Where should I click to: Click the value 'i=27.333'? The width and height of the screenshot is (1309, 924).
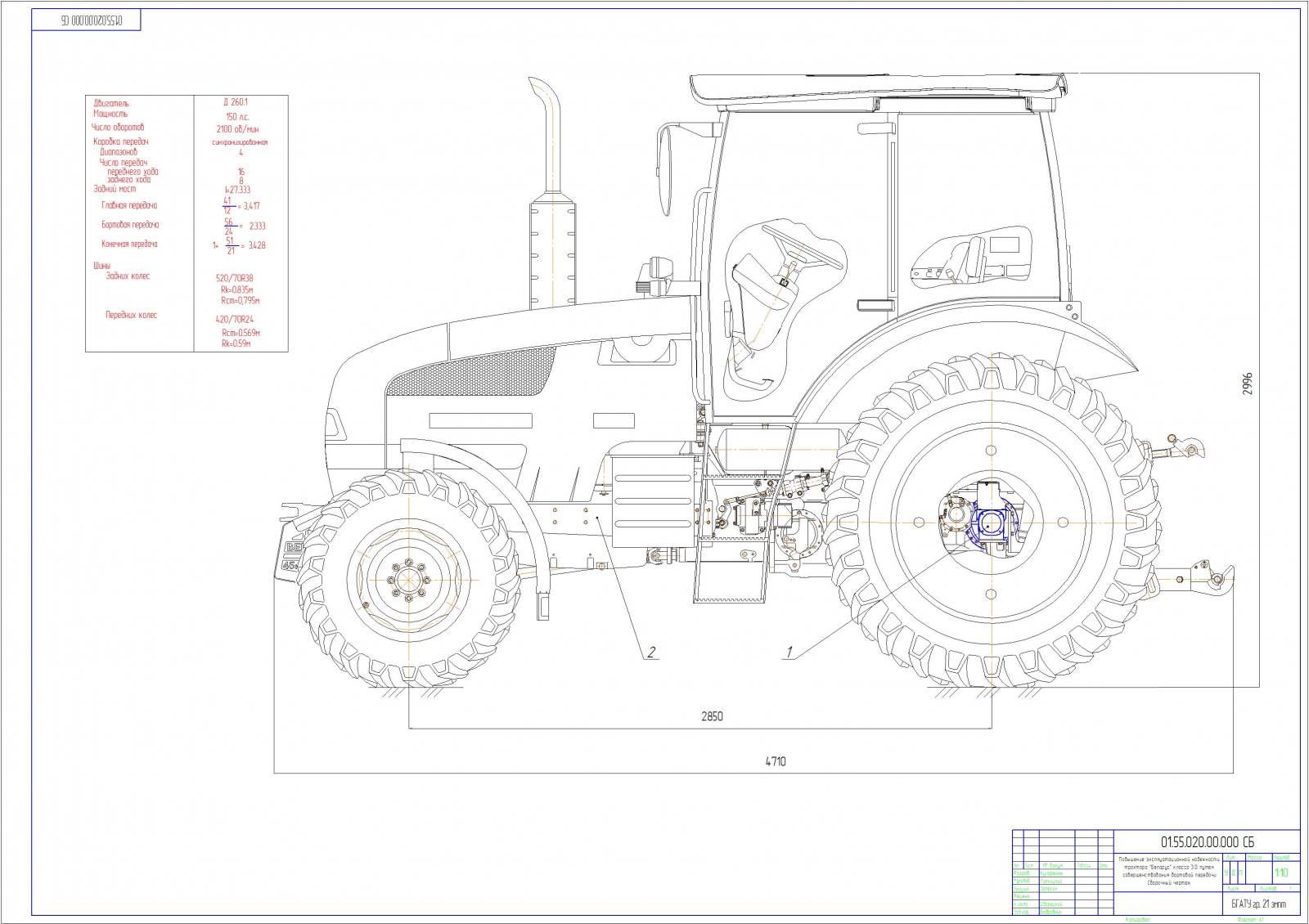tap(237, 190)
